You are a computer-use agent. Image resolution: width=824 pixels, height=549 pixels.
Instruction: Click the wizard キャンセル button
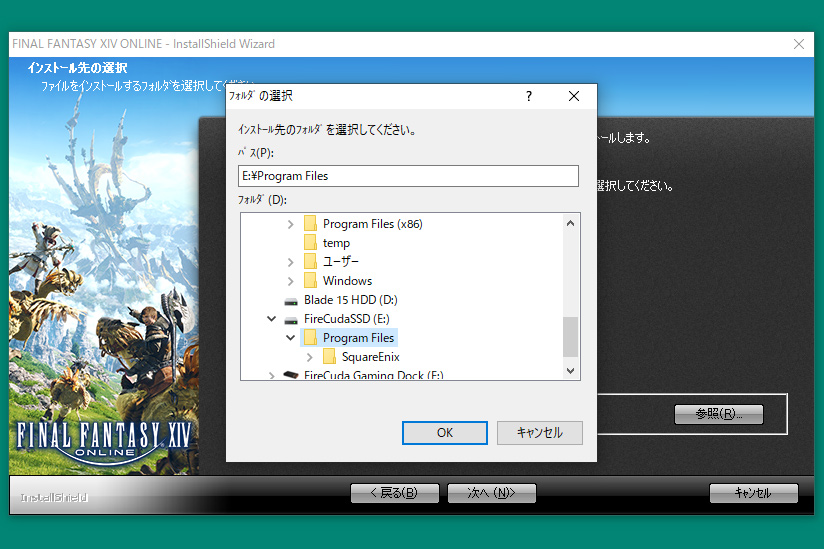pyautogui.click(x=754, y=493)
